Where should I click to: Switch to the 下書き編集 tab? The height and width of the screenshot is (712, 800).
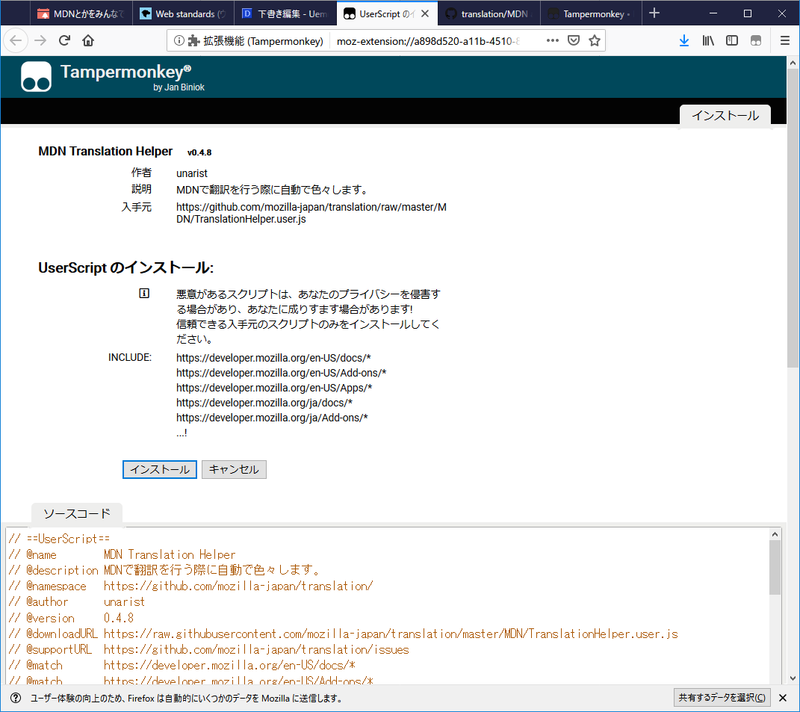pyautogui.click(x=285, y=14)
